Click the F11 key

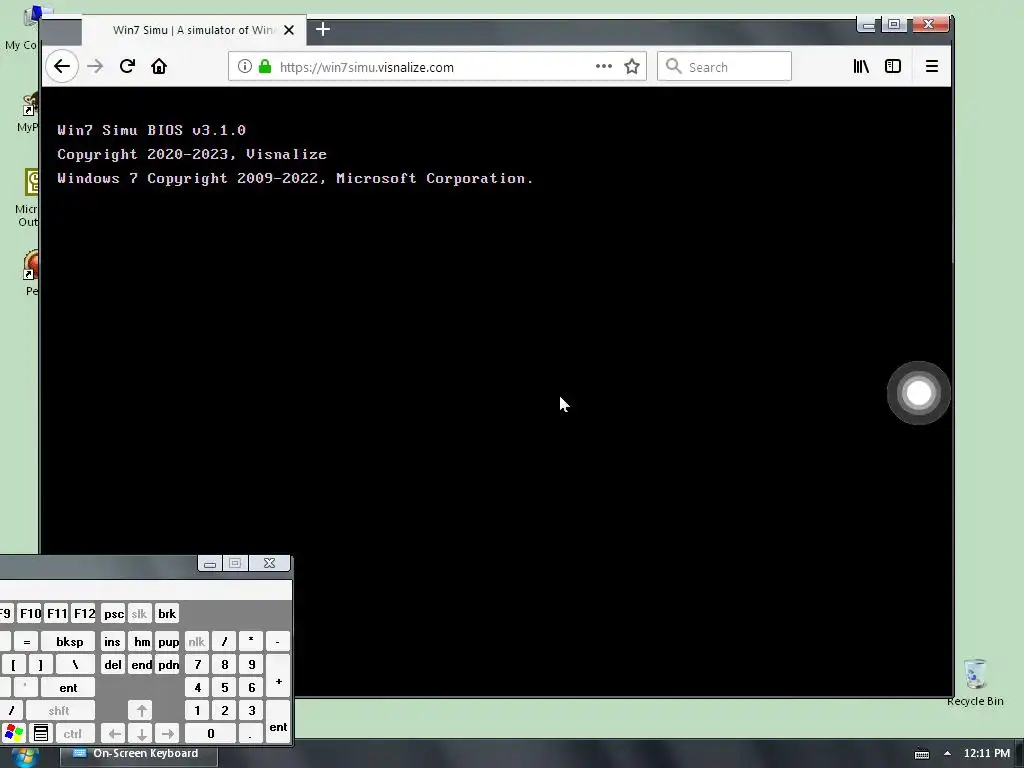pos(57,614)
